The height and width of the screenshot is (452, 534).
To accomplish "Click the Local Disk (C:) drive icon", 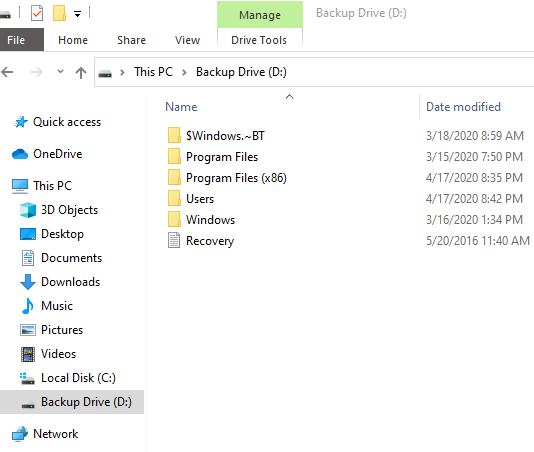I will pos(27,378).
